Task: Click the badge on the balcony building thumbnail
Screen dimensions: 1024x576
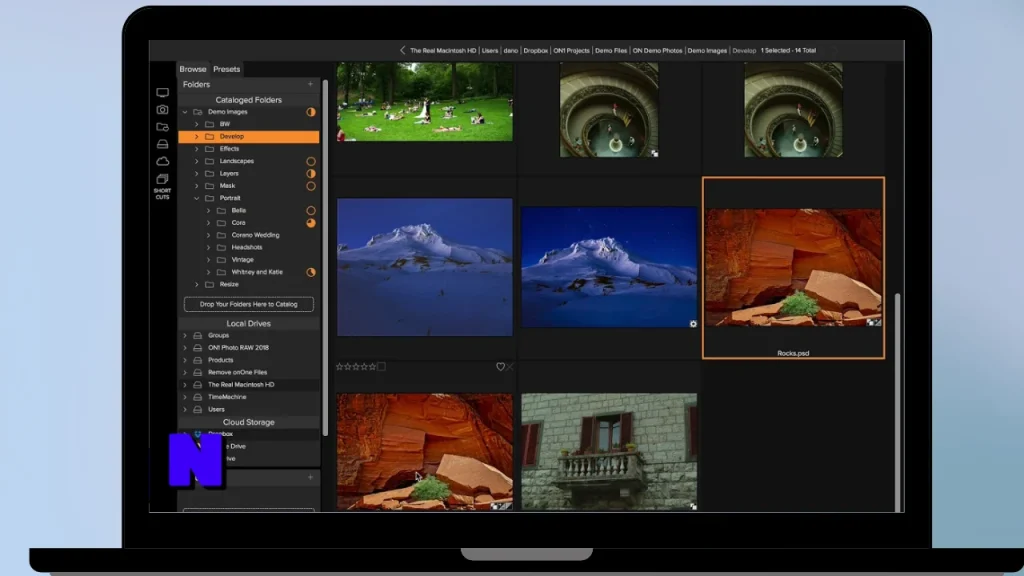Action: tap(693, 506)
